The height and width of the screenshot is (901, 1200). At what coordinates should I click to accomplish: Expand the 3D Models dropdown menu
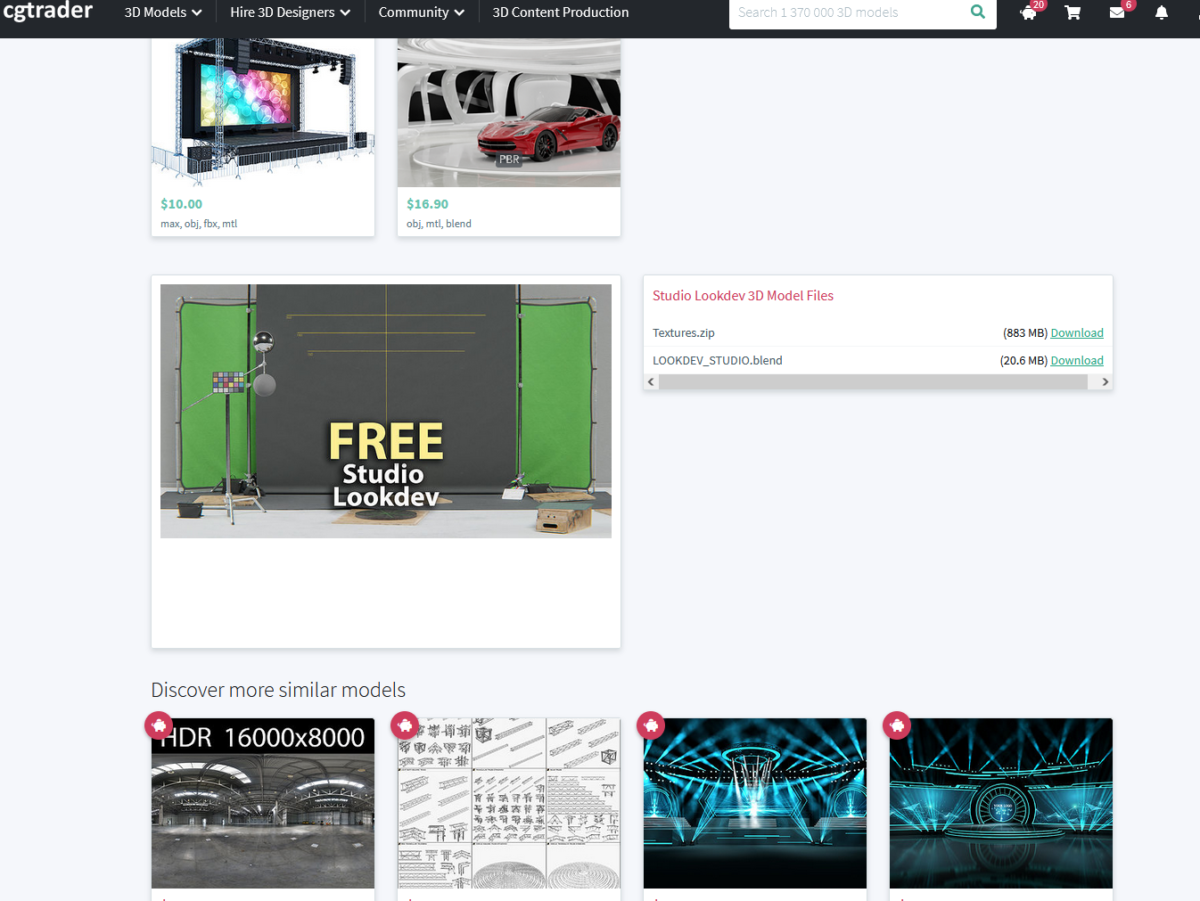pyautogui.click(x=163, y=13)
